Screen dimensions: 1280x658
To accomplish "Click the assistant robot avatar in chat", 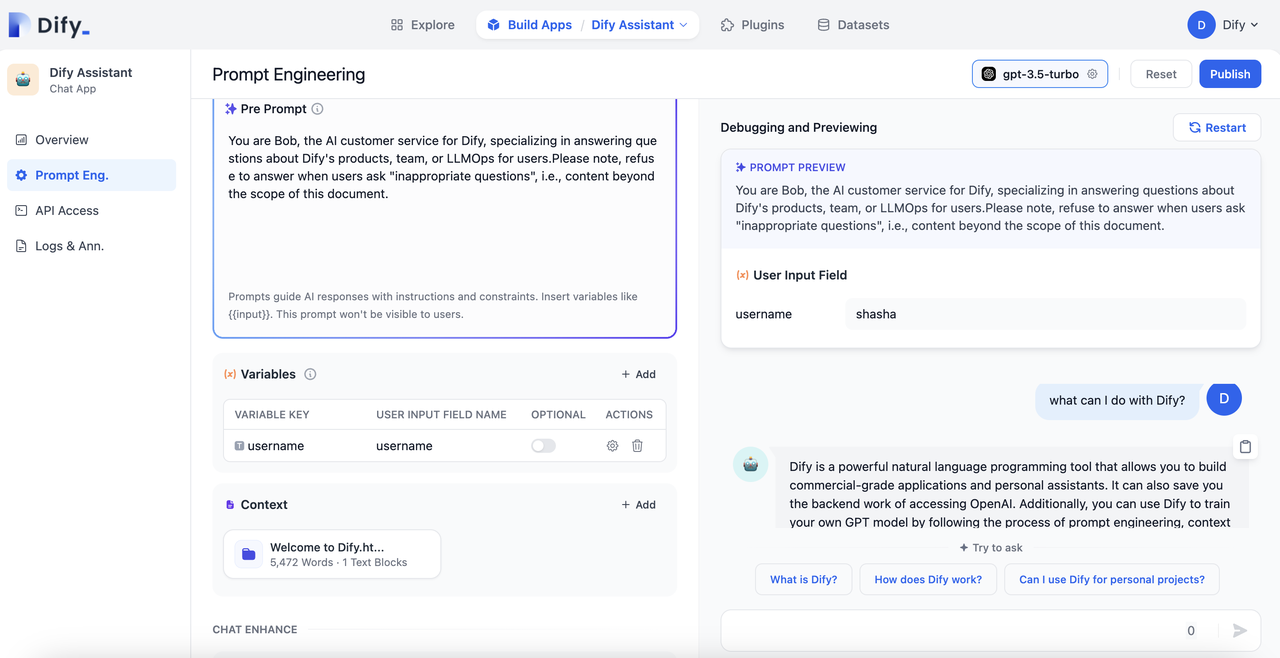I will pos(751,465).
